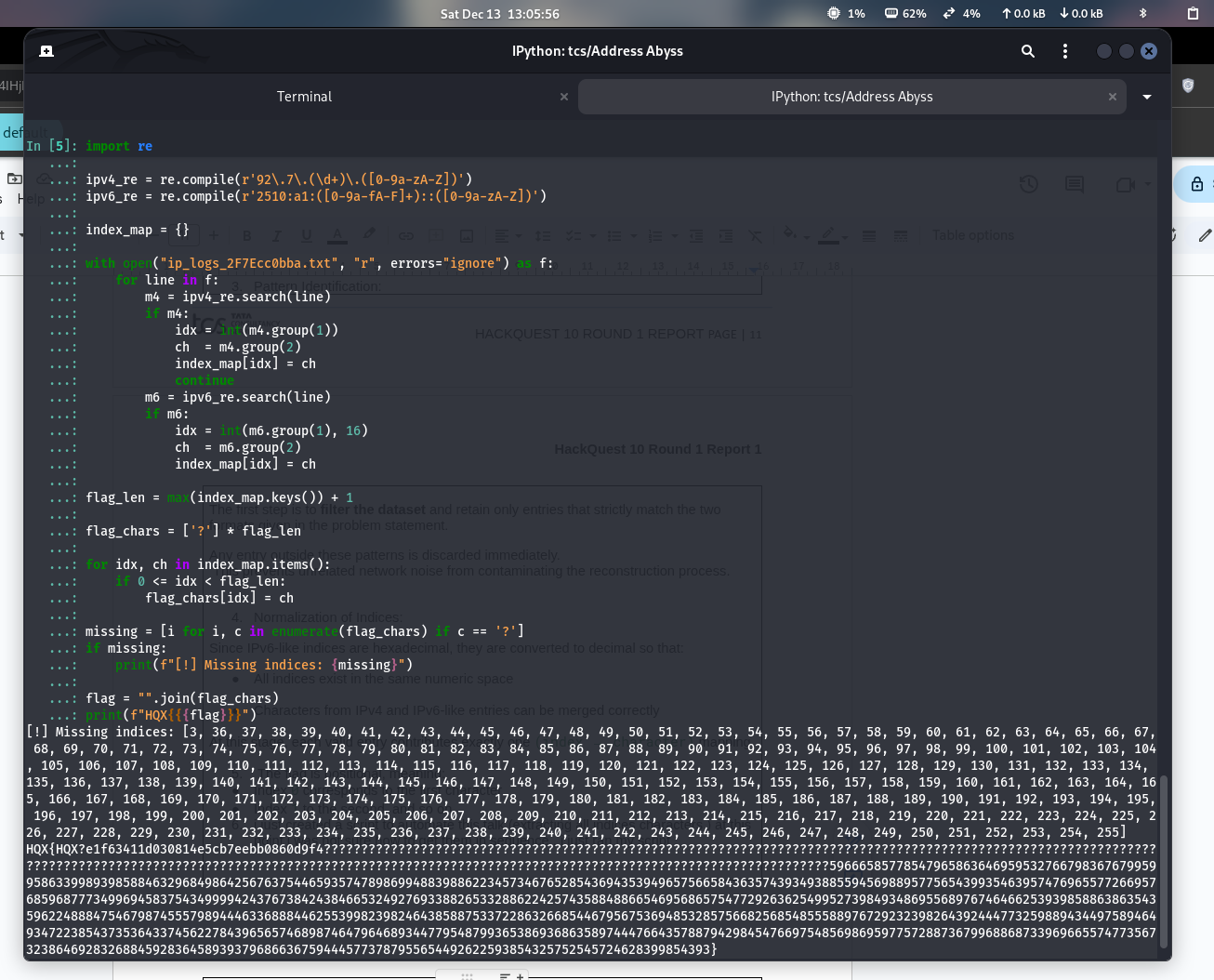Click the CPU usage indicator at 1%

click(x=846, y=14)
